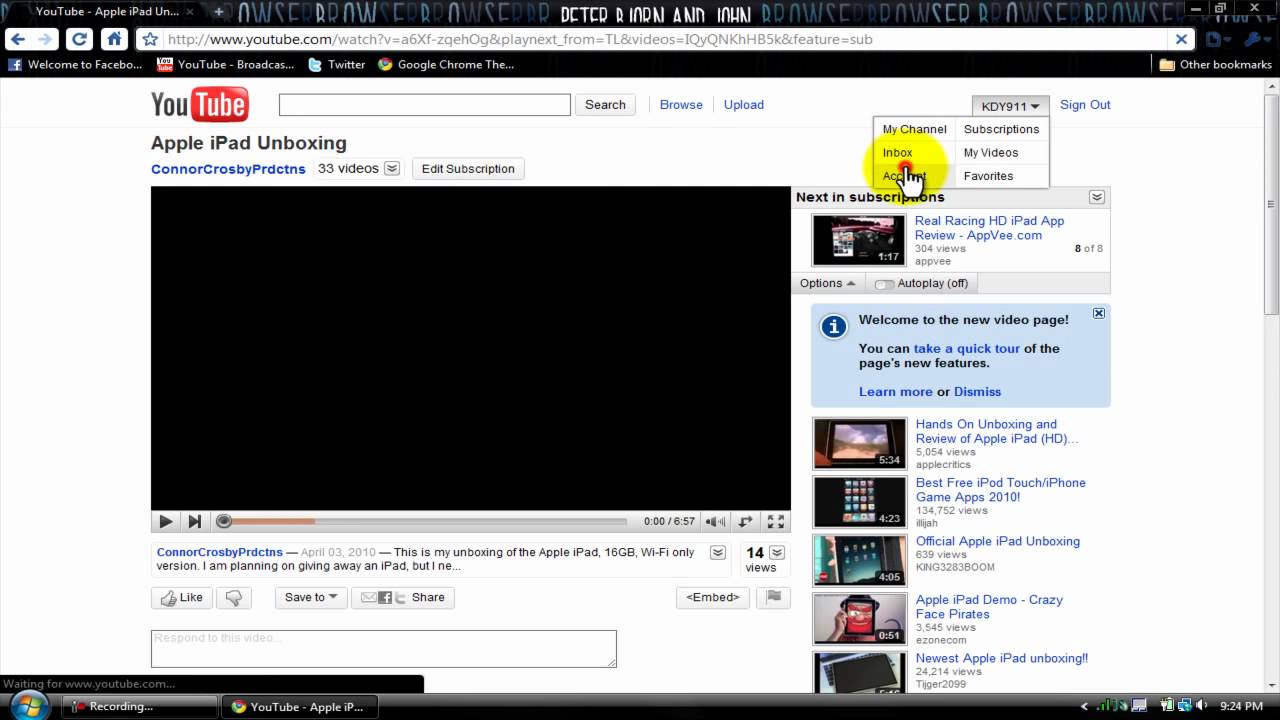
Task: Bookmark the page with the star icon
Action: pos(150,40)
